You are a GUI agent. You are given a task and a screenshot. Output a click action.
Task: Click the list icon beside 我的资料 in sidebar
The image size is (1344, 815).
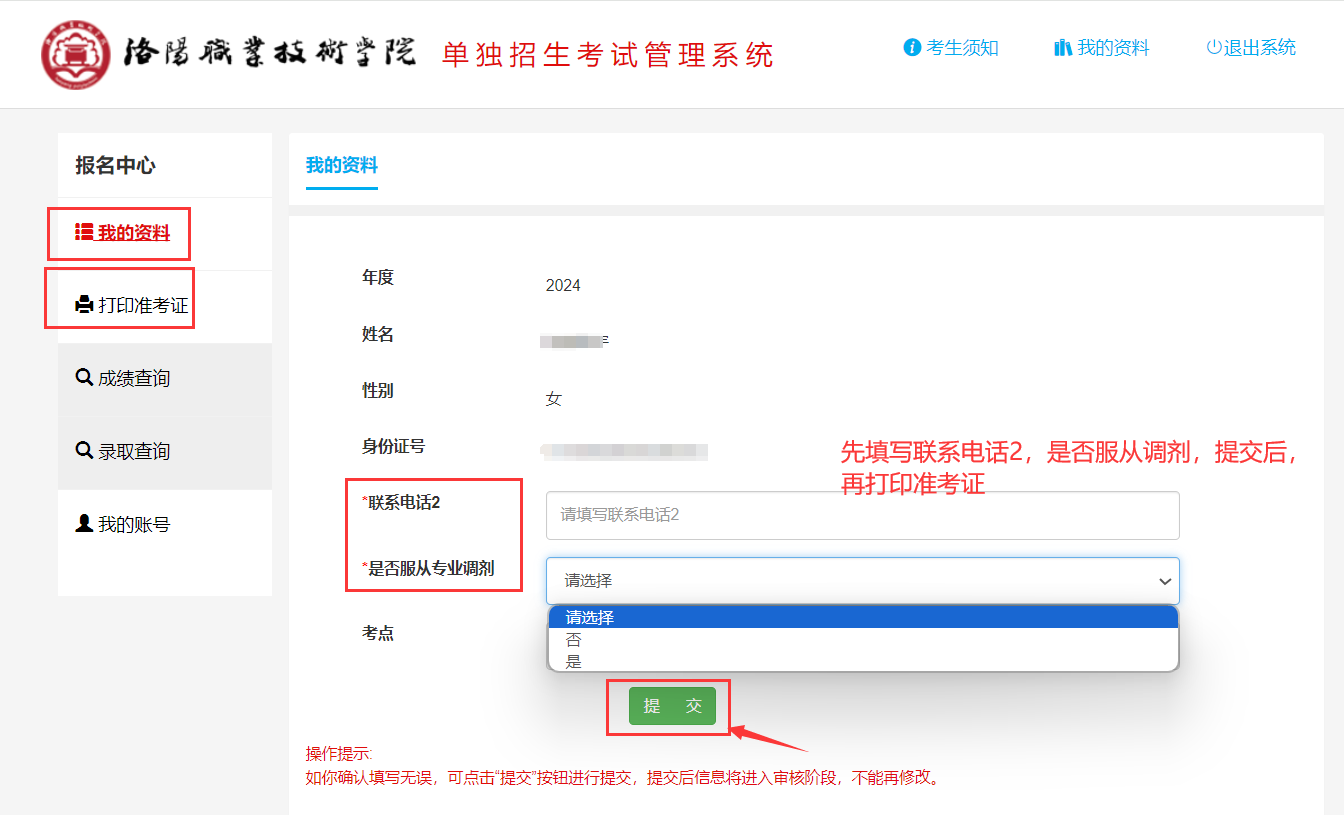click(x=84, y=233)
